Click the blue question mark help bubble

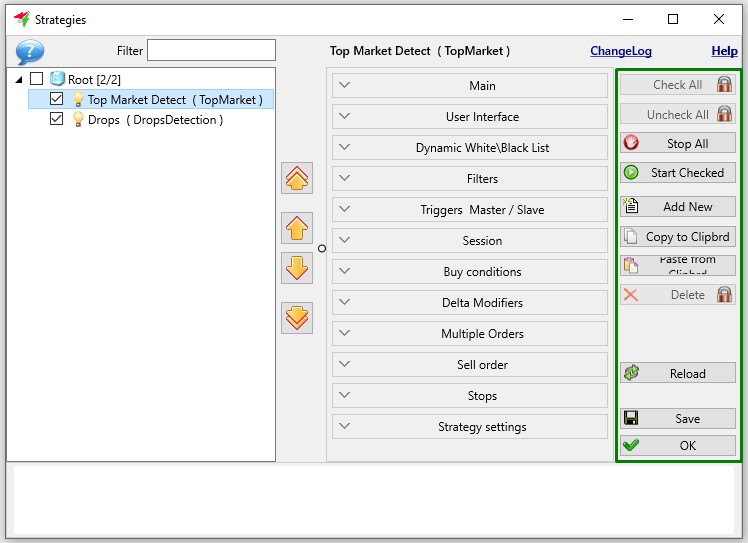click(x=30, y=52)
